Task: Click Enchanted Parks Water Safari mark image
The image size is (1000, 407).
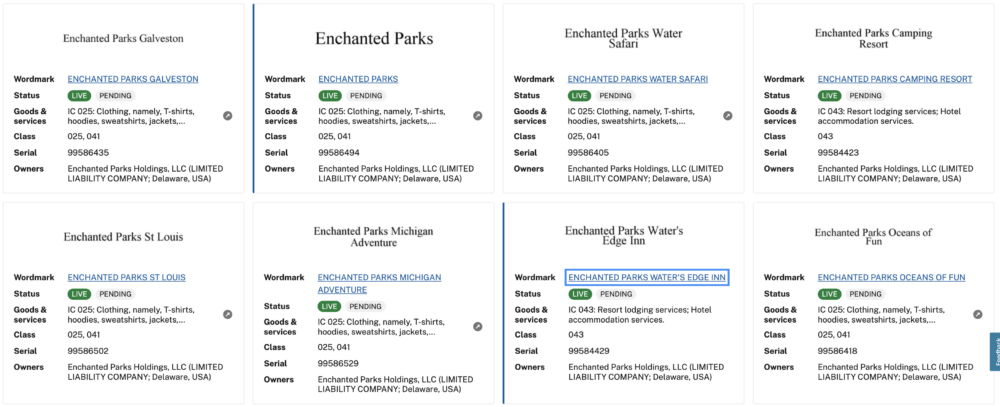Action: point(623,38)
